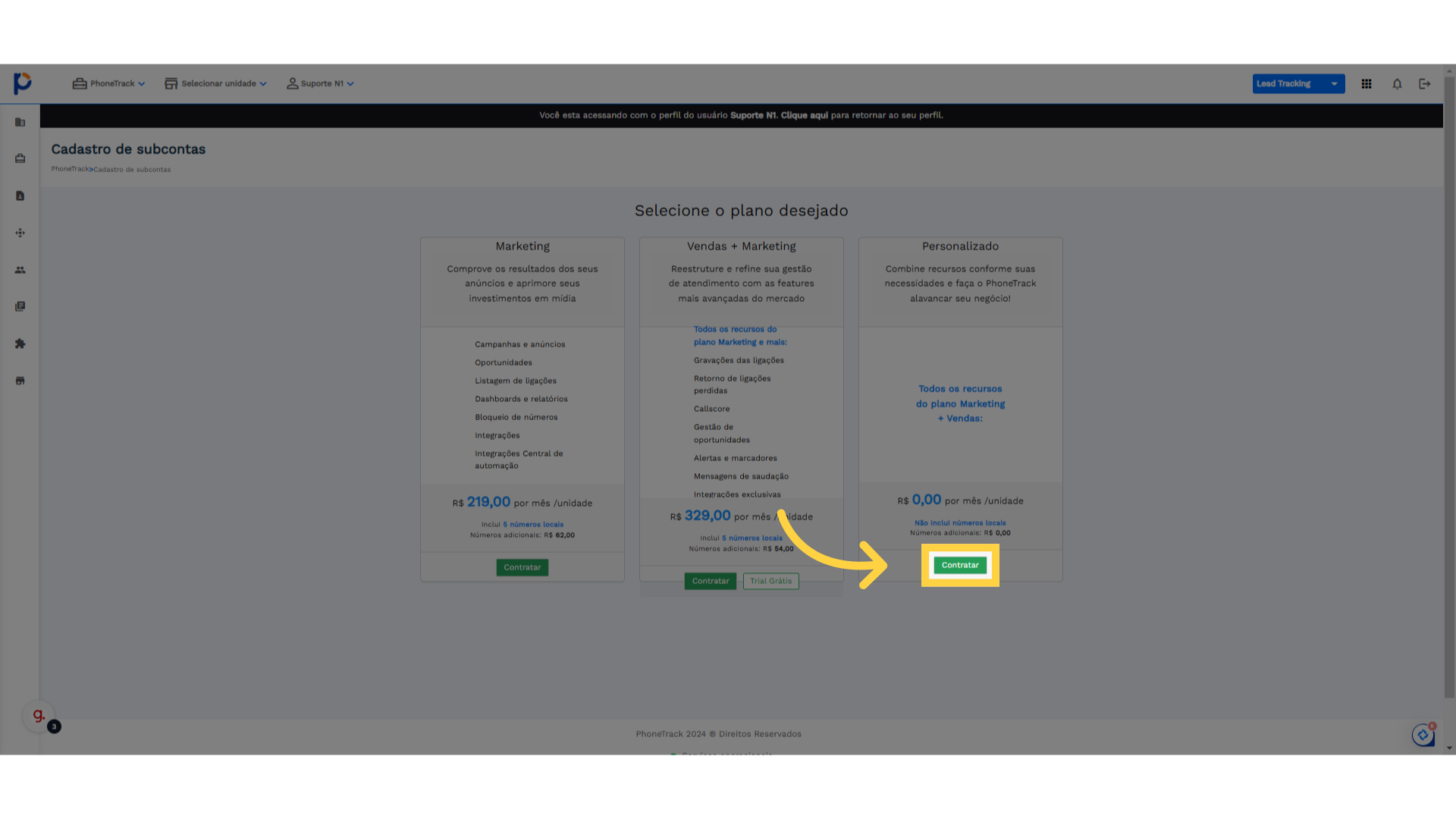The width and height of the screenshot is (1456, 819).
Task: Open the flow-nodes icon in the sidebar
Action: [x=20, y=233]
